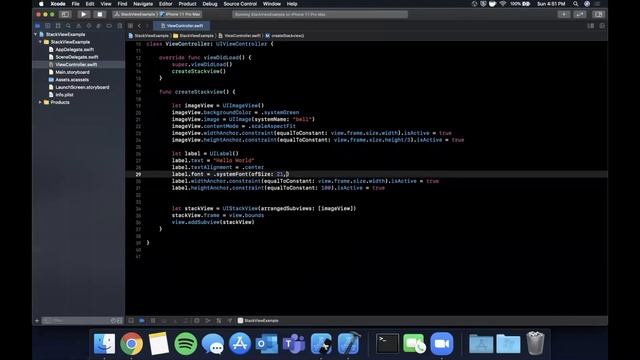
Task: Click ViewController.swift in the jump bar
Action: 239,36
